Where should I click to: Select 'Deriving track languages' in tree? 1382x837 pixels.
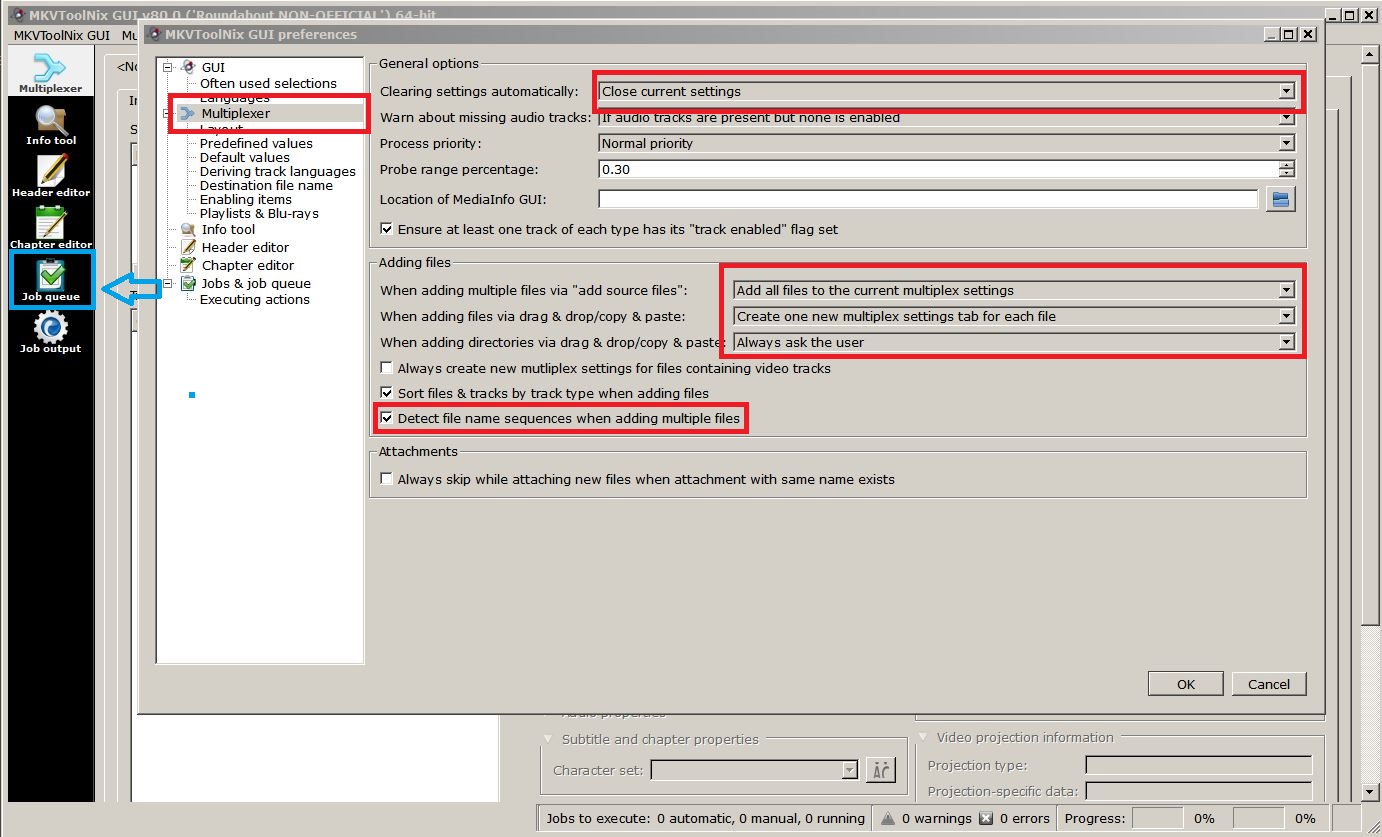[x=278, y=171]
